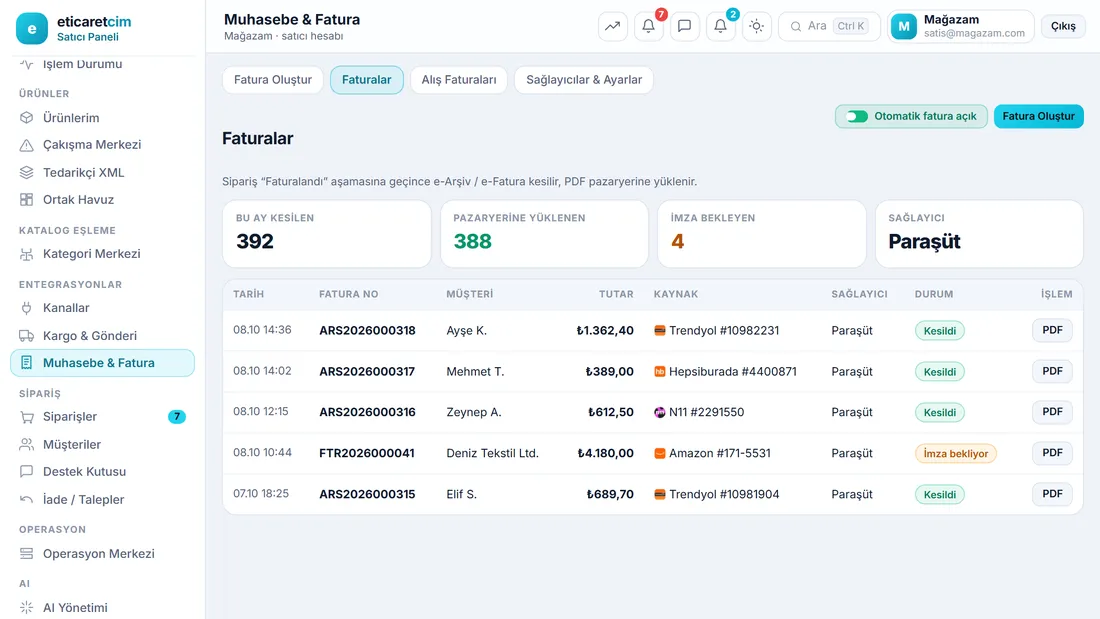
Task: Open the trend chart icon in header
Action: tap(612, 26)
